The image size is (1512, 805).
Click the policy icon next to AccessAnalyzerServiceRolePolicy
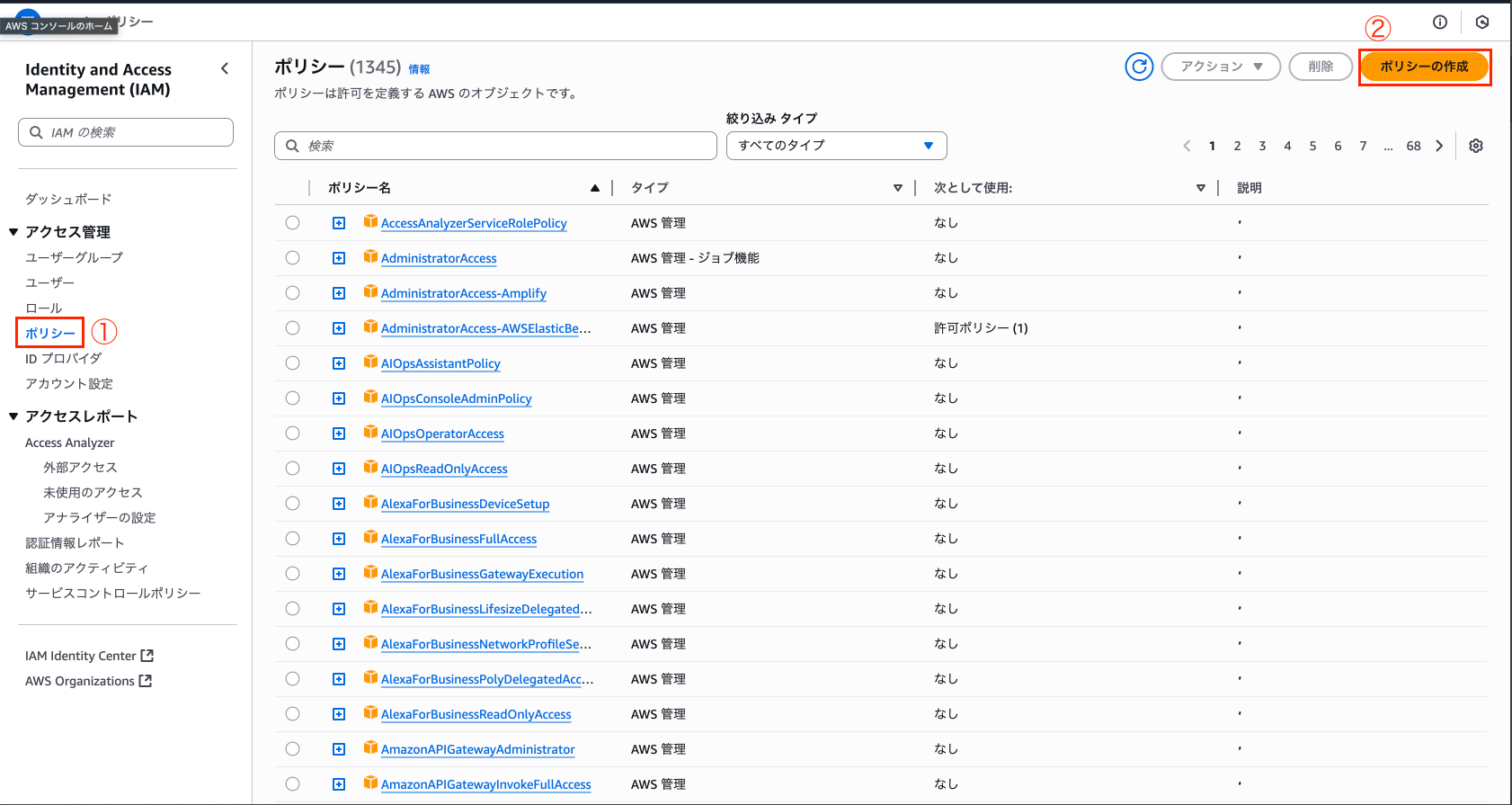[370, 221]
